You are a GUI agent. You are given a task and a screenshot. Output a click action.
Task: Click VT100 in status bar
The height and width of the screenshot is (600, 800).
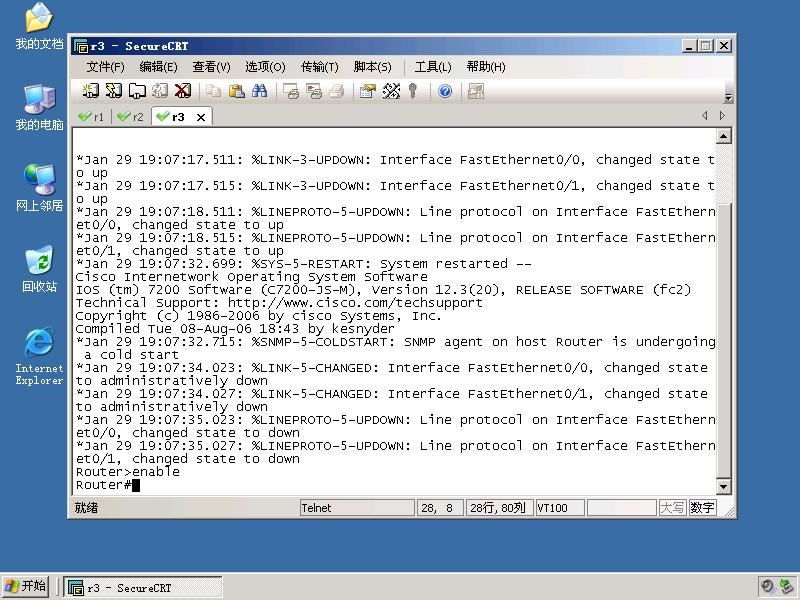560,508
